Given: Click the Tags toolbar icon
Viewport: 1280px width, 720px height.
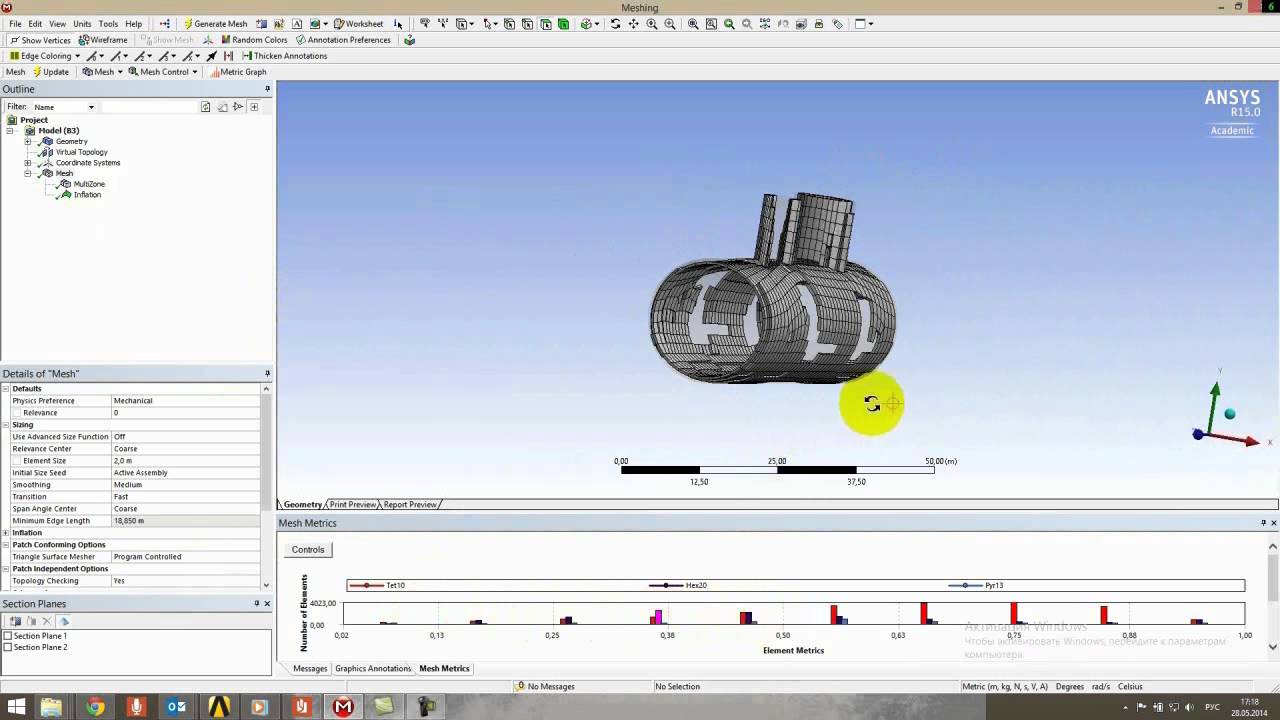Looking at the screenshot, I should point(837,24).
